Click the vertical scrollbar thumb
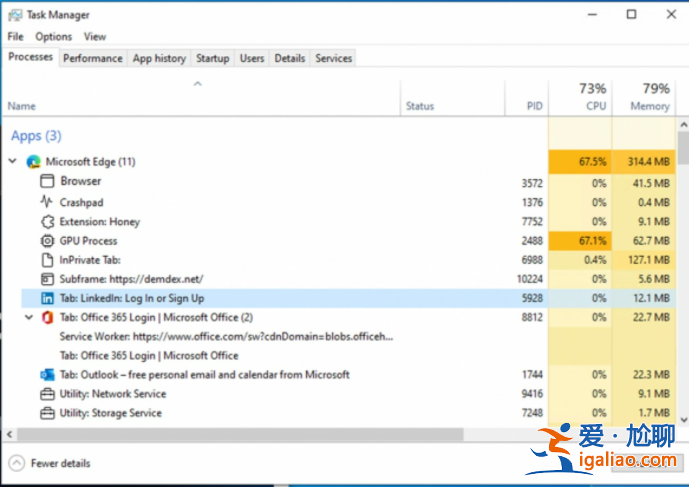The image size is (689, 487). point(683,148)
